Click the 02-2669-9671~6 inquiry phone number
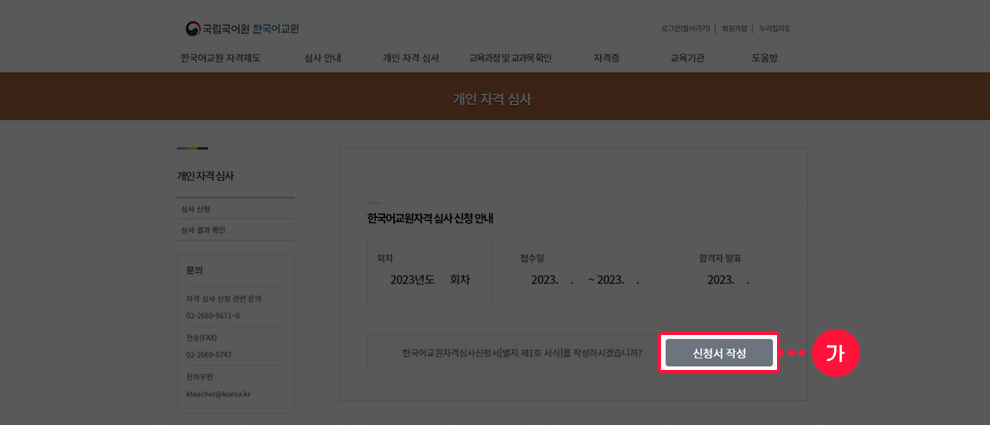 [213, 316]
